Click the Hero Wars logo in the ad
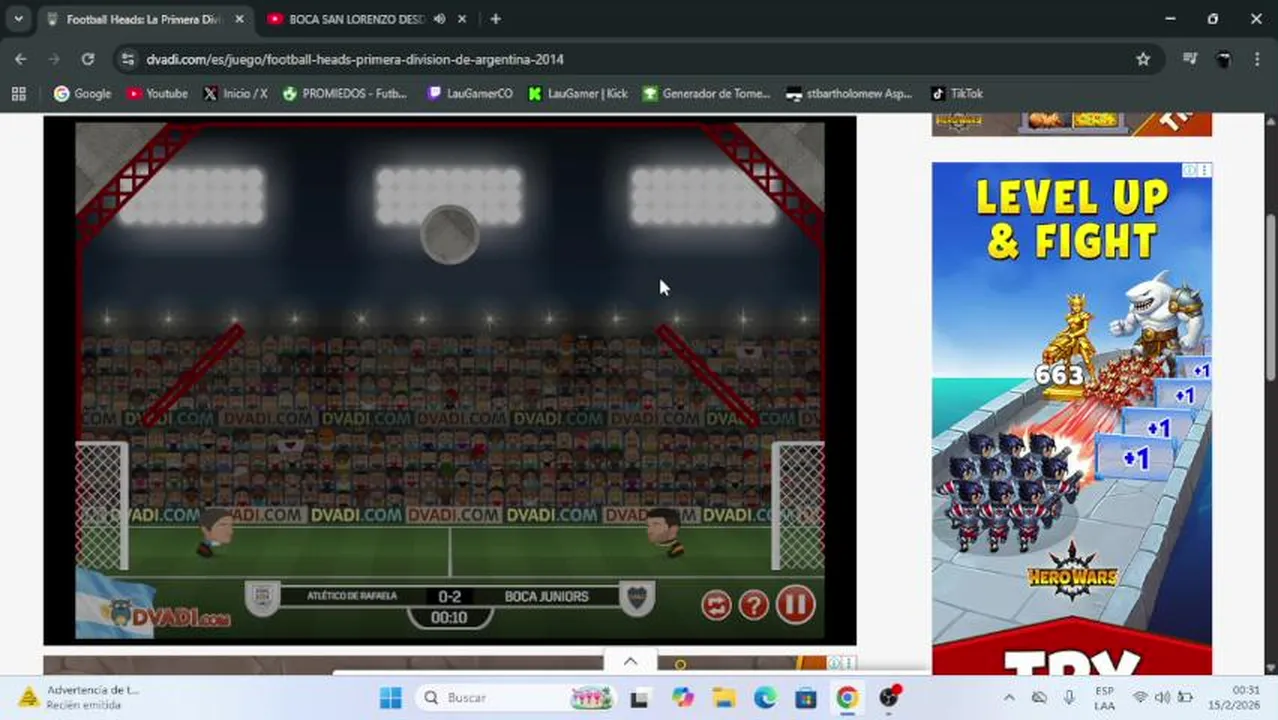 click(1071, 572)
